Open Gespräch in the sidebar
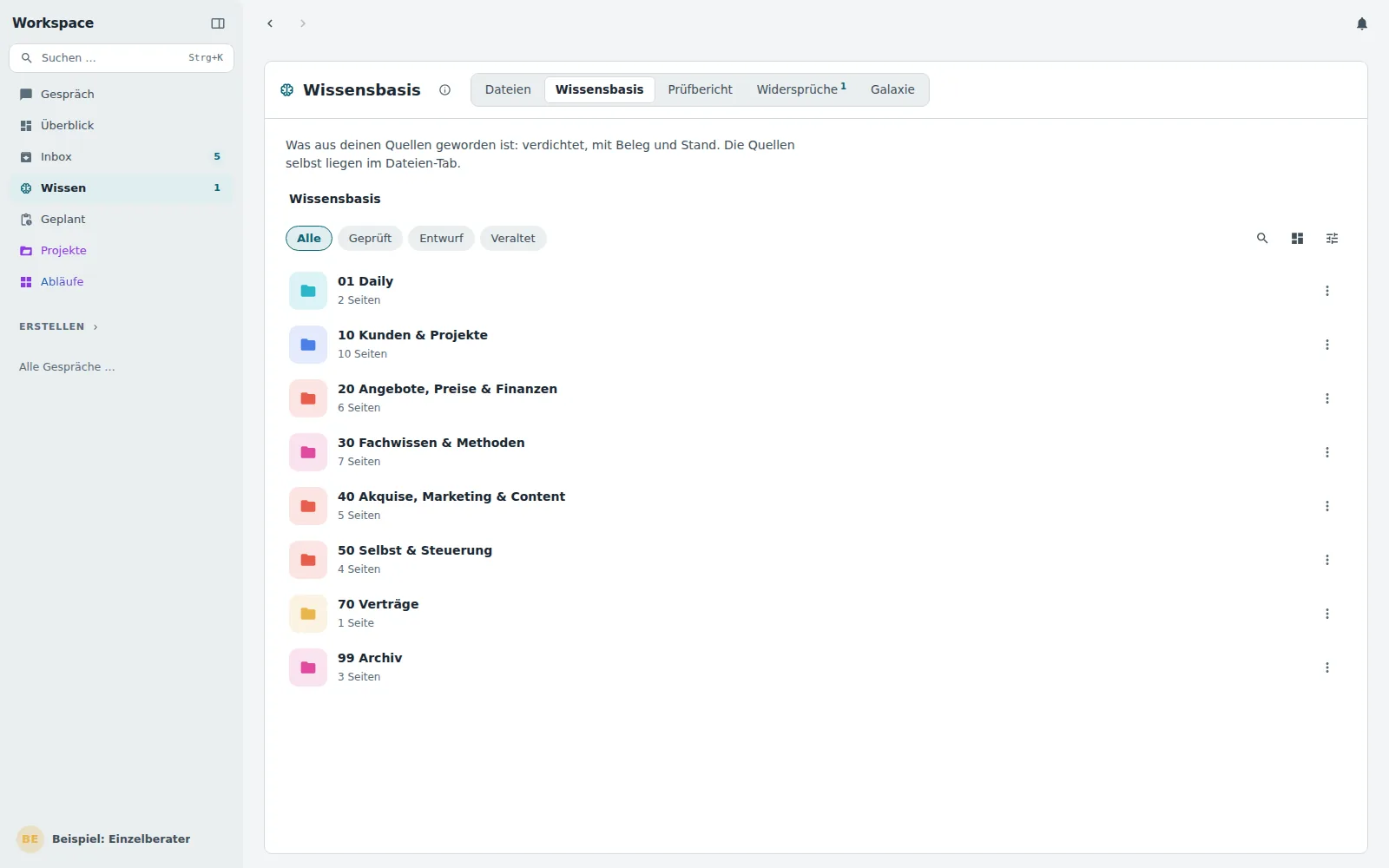The height and width of the screenshot is (868, 1389). 122,95
